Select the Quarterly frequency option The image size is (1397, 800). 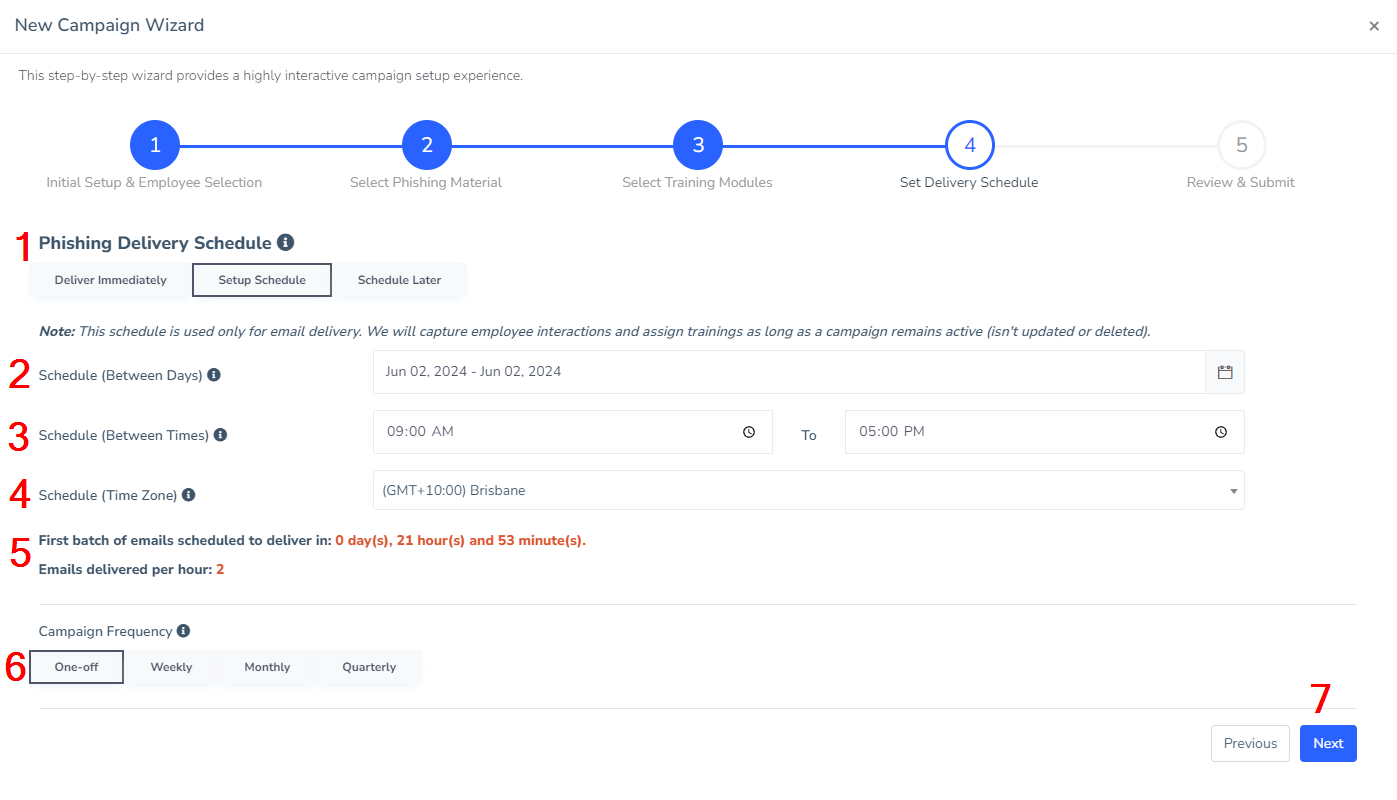(x=368, y=666)
